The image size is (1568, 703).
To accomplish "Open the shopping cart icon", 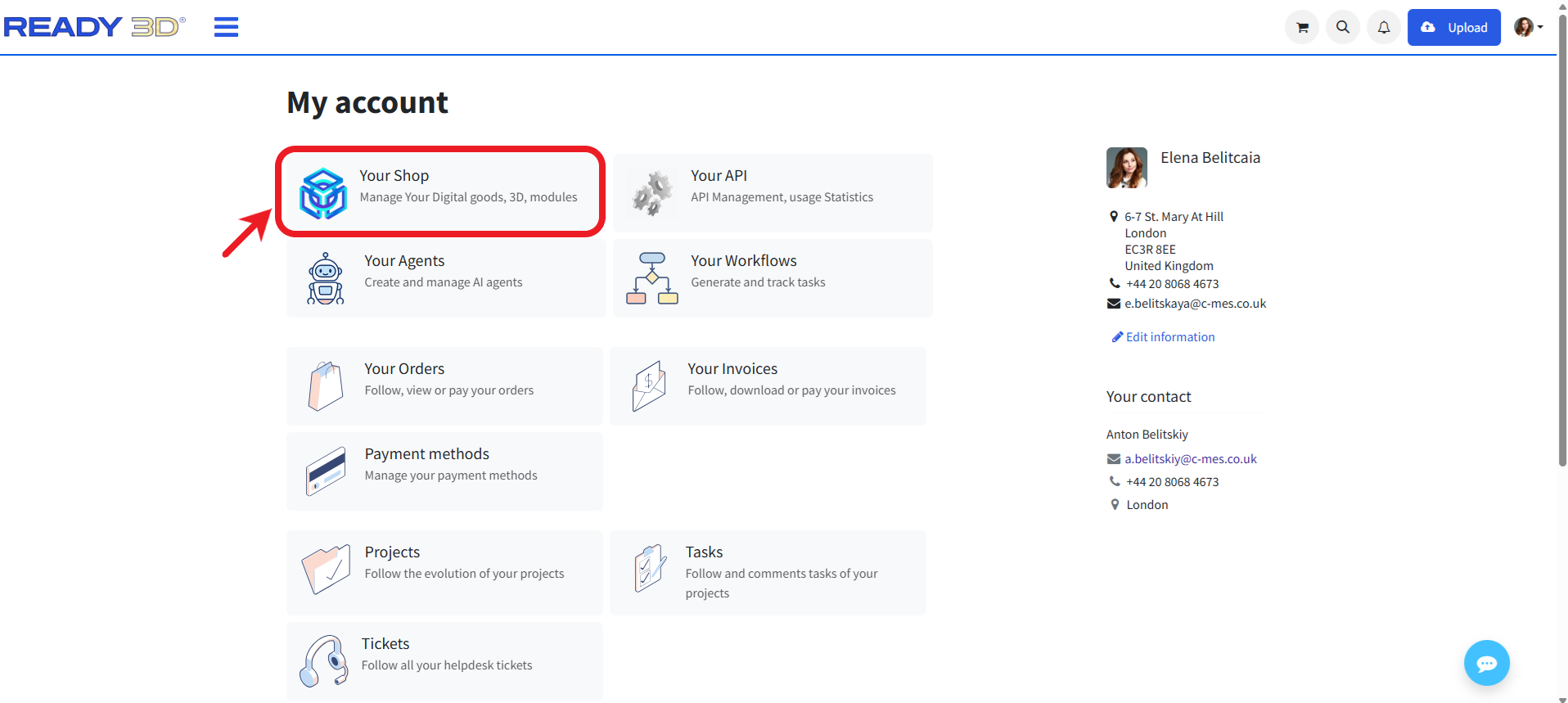I will [1302, 27].
